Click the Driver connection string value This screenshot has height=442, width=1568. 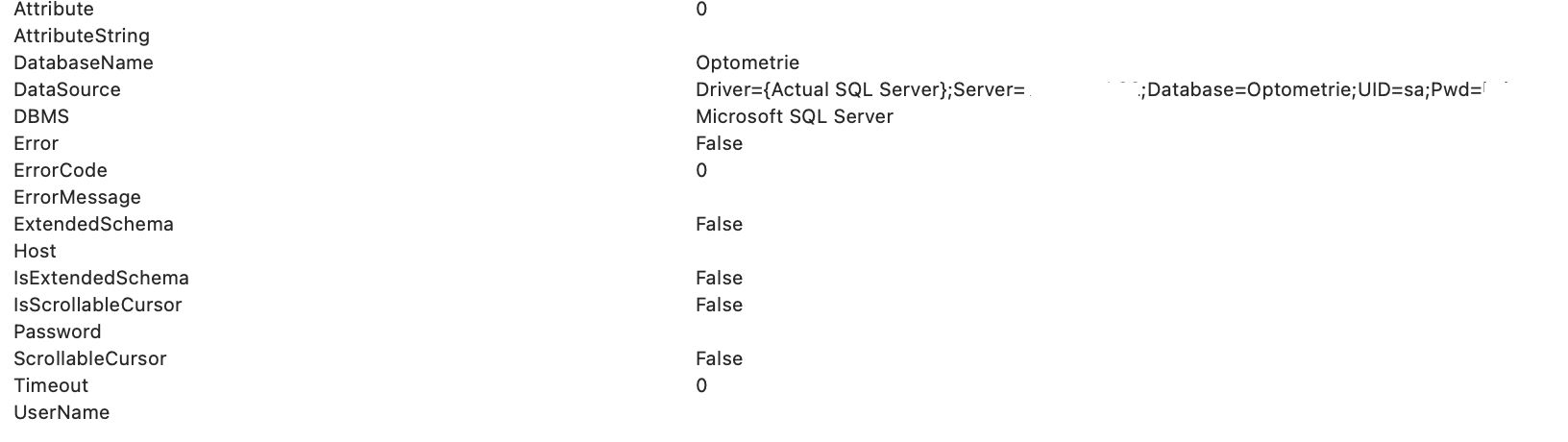pyautogui.click(x=1101, y=90)
